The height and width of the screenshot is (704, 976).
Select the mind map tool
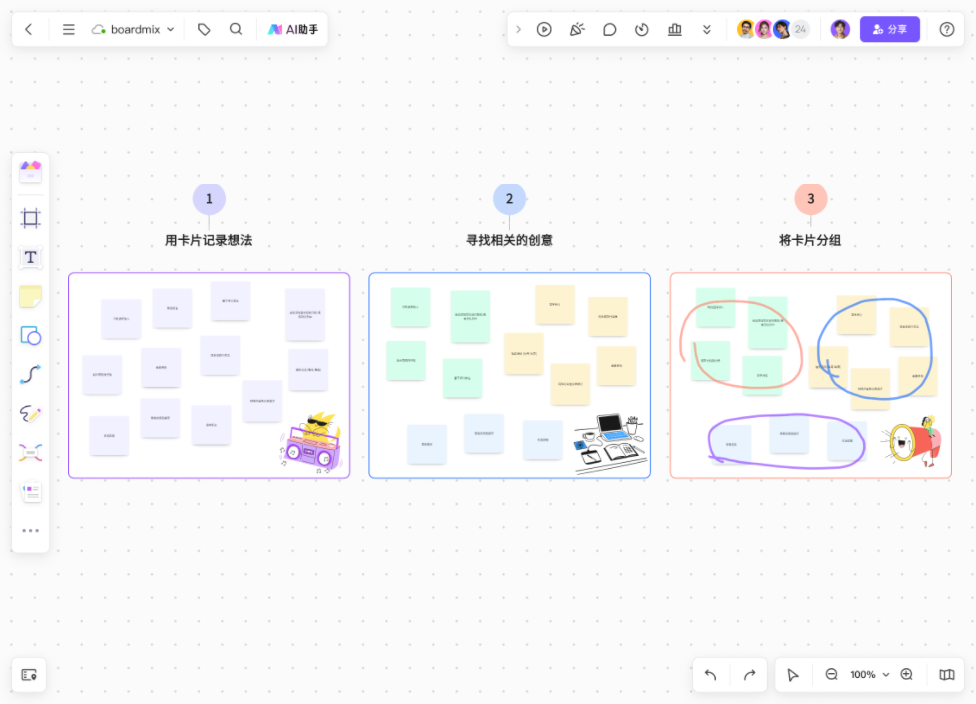[x=31, y=452]
